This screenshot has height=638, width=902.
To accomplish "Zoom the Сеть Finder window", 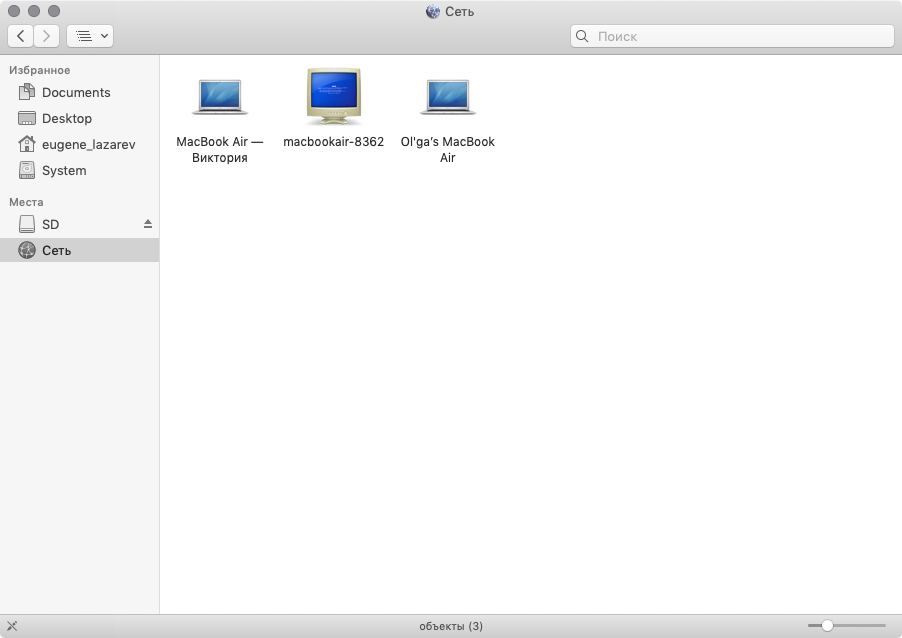I will pos(54,11).
